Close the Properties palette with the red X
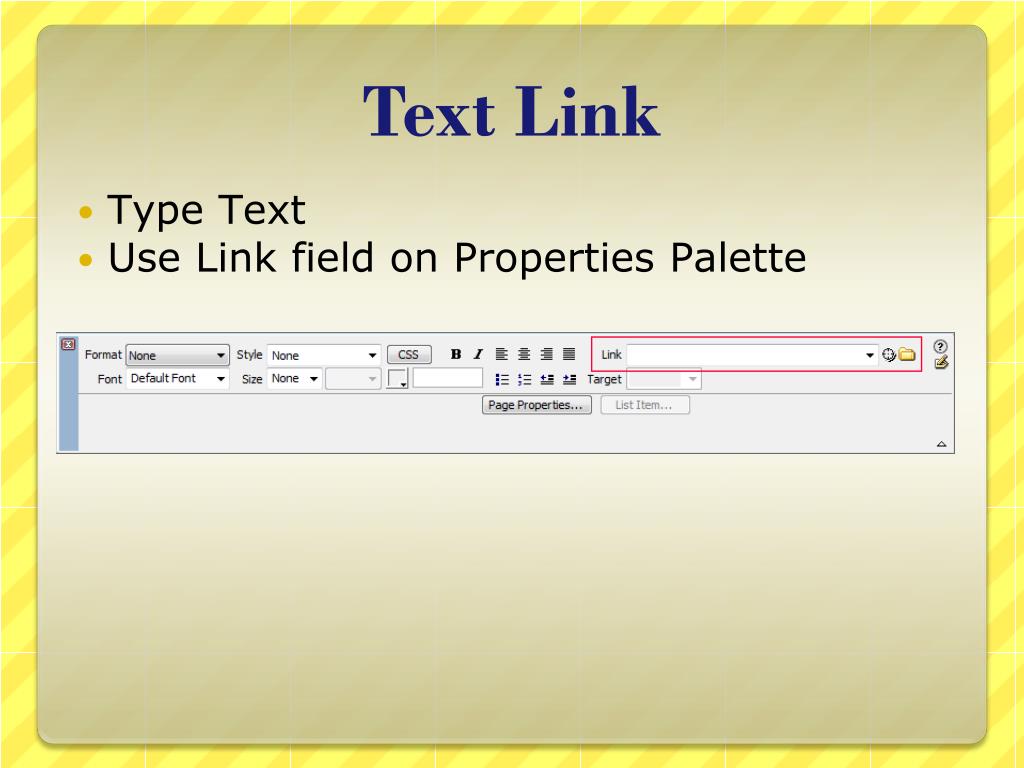1024x768 pixels. [68, 344]
